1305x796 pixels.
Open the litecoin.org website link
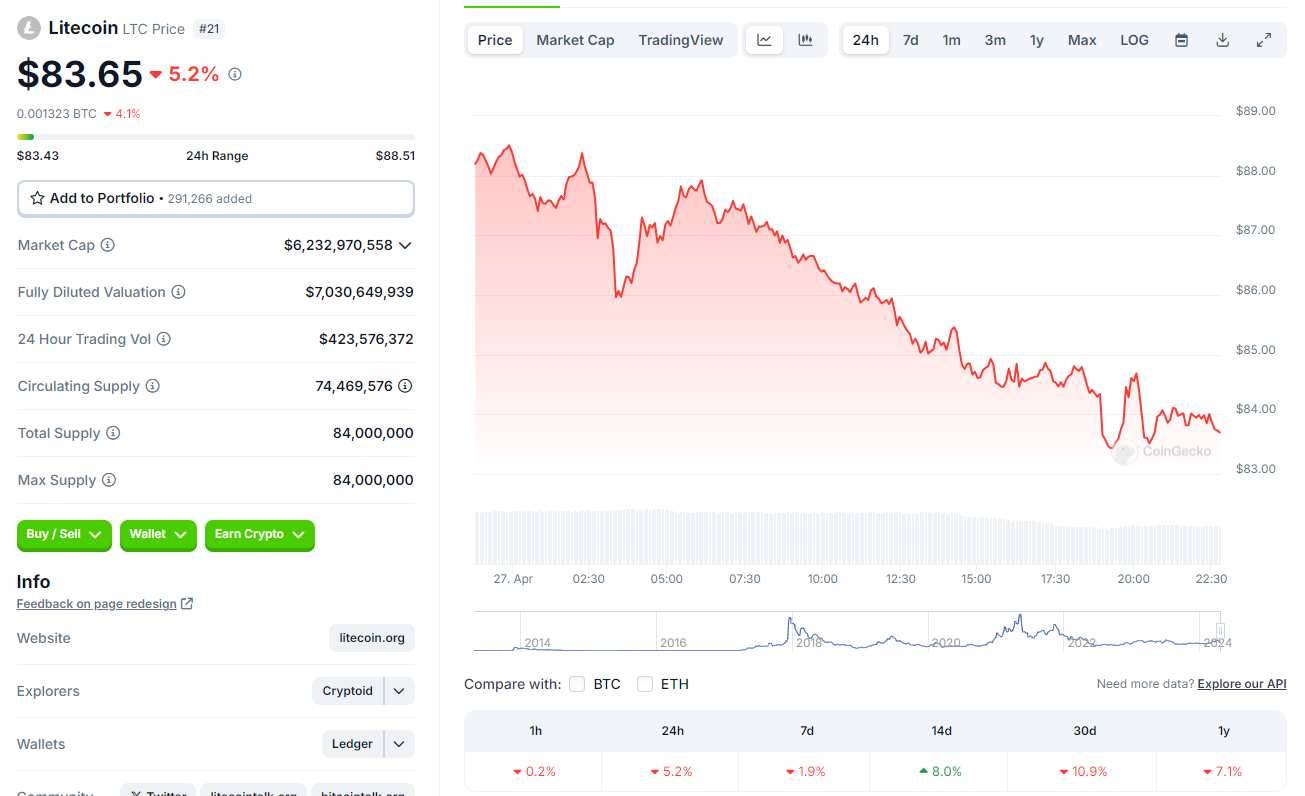[x=372, y=638]
